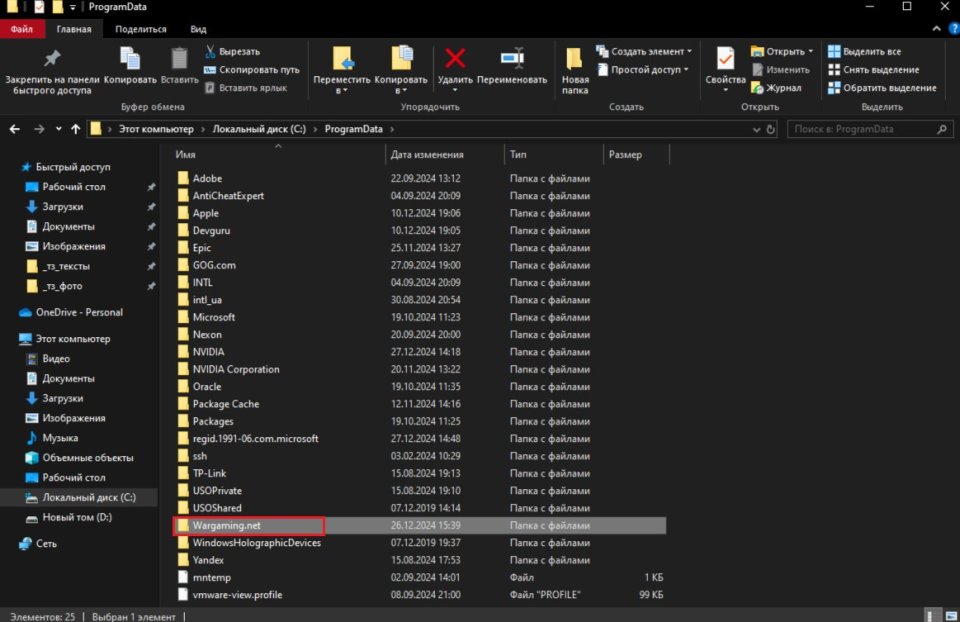
Task: Open Копировать в menu
Action: point(400,70)
